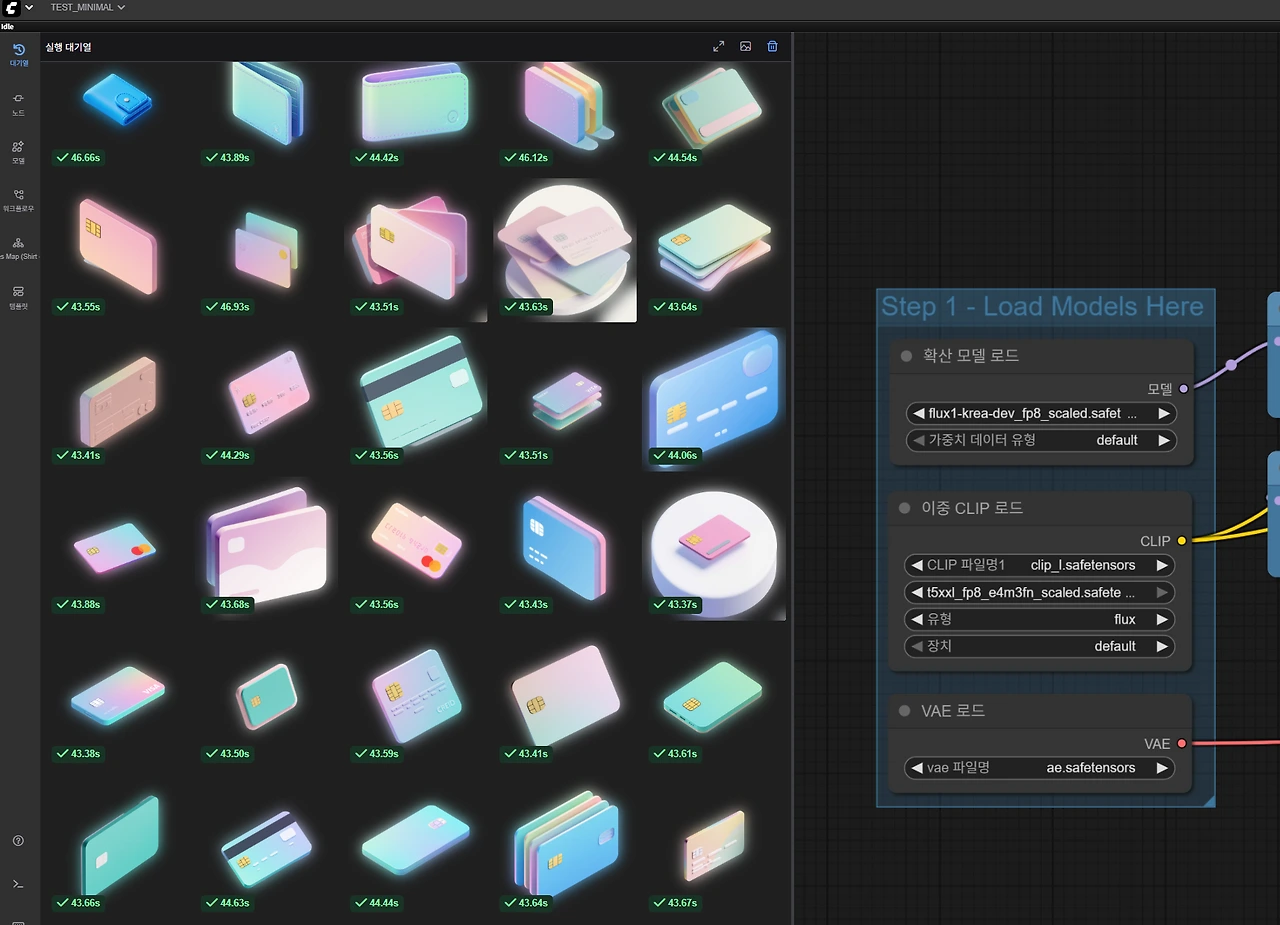Viewport: 1280px width, 925px height.
Task: Click right arrow on CLIP 파일명1 widget
Action: point(1163,565)
